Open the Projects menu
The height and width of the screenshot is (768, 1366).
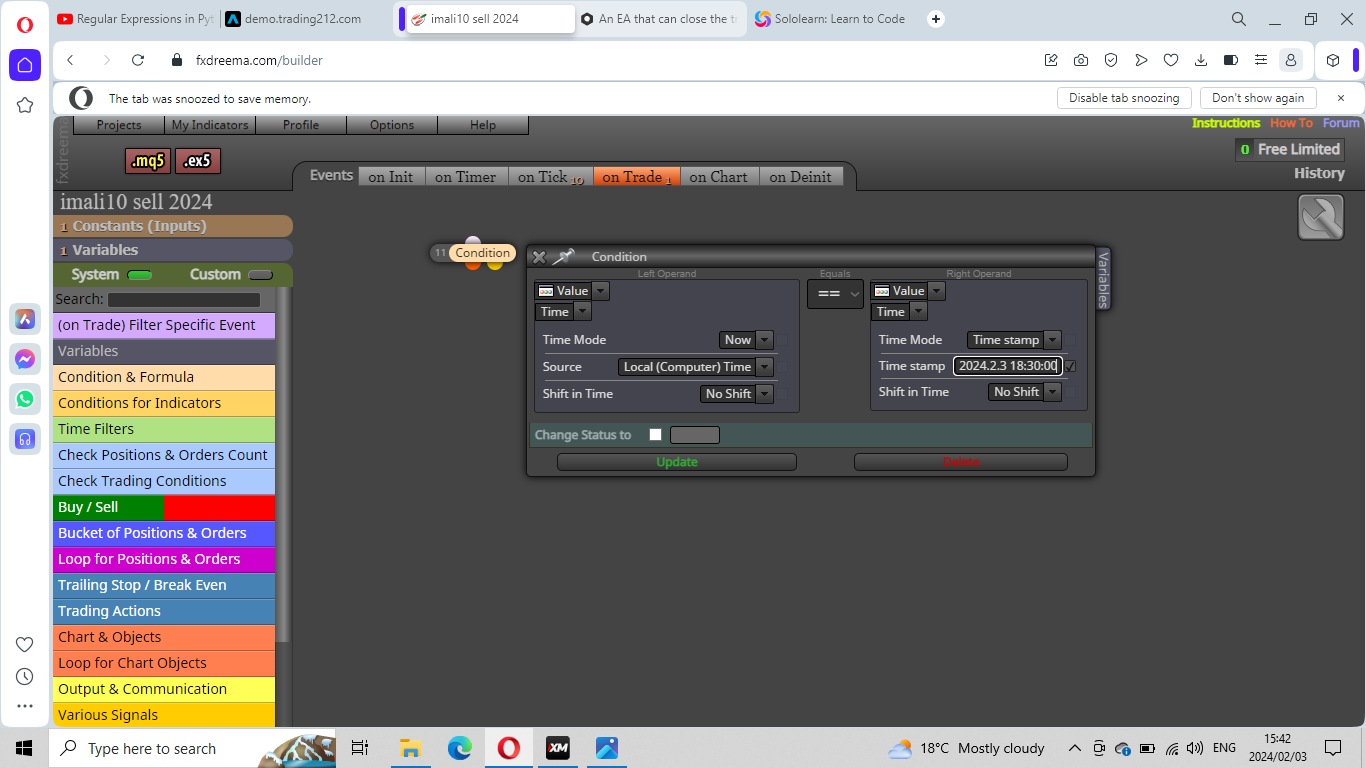(118, 125)
